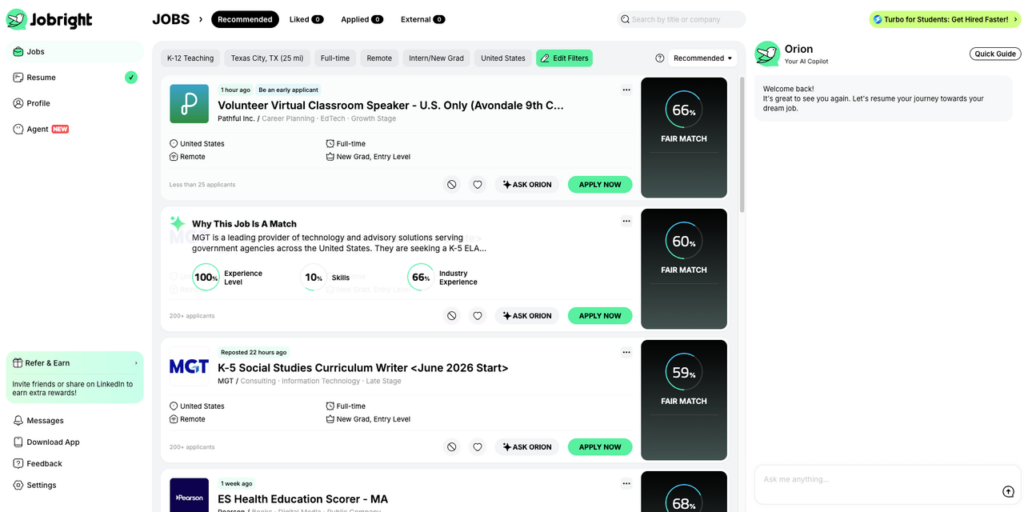The width and height of the screenshot is (1024, 512).
Task: Select the Remote filter chip
Action: [x=379, y=58]
